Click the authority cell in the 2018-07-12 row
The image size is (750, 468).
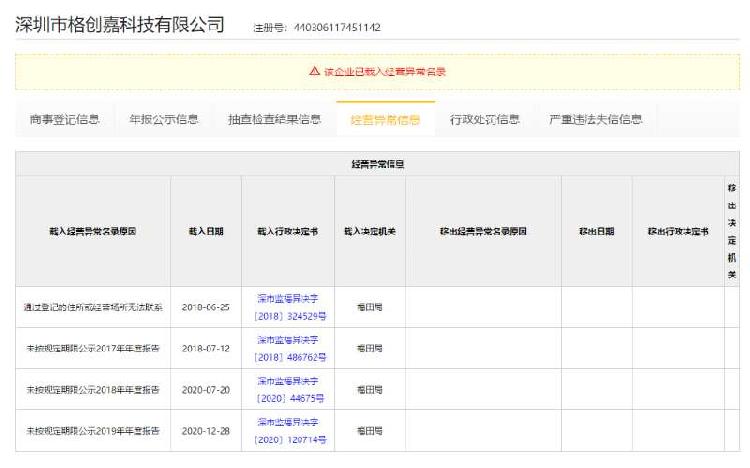pyautogui.click(x=370, y=348)
